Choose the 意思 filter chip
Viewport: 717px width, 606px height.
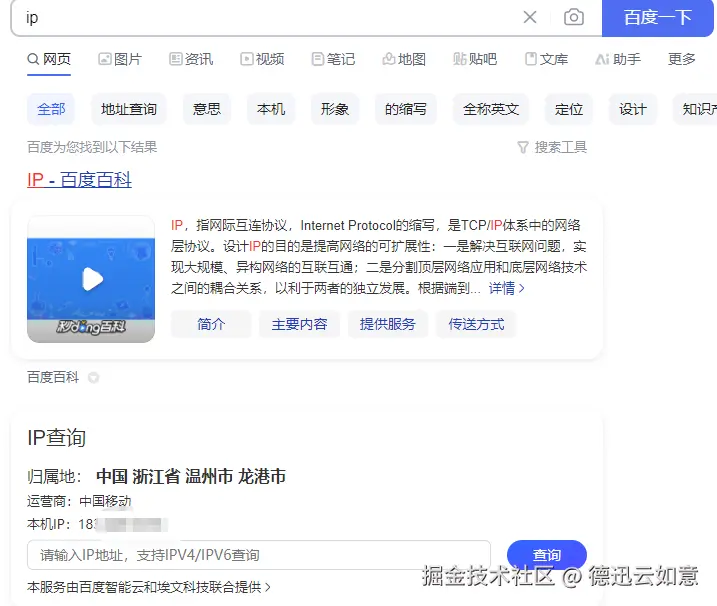click(207, 109)
